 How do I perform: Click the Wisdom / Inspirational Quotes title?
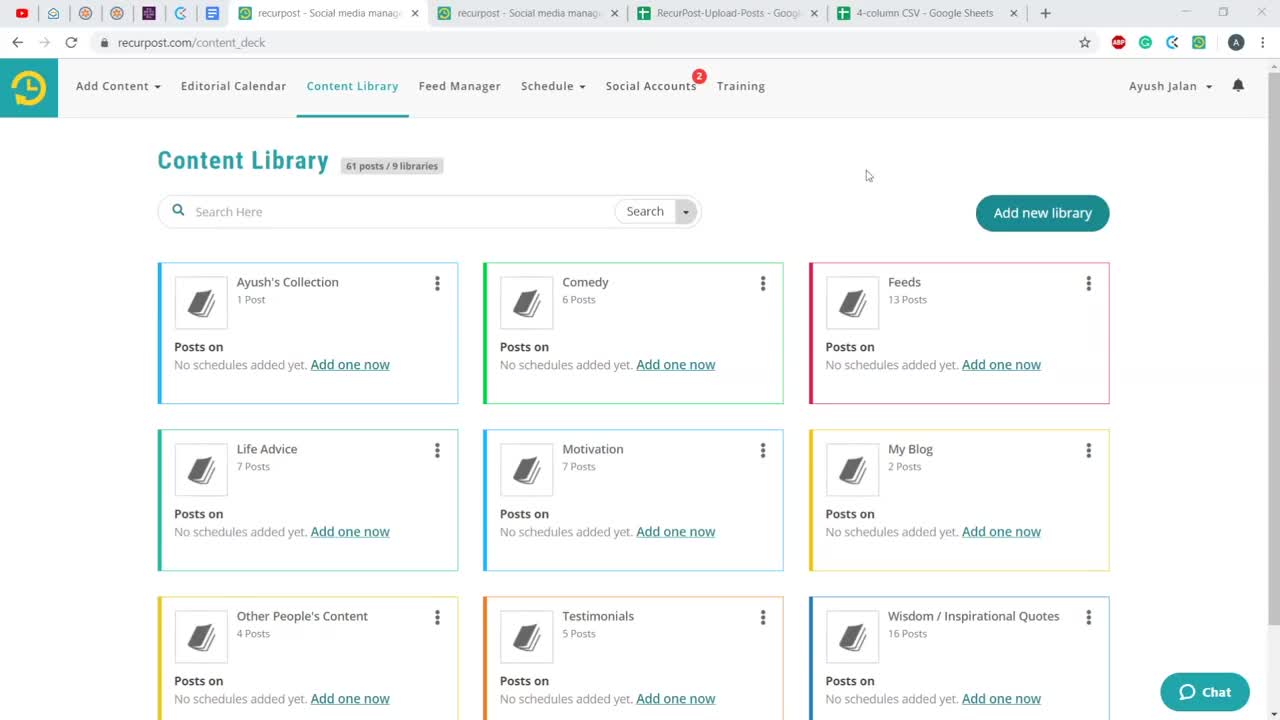[x=973, y=616]
